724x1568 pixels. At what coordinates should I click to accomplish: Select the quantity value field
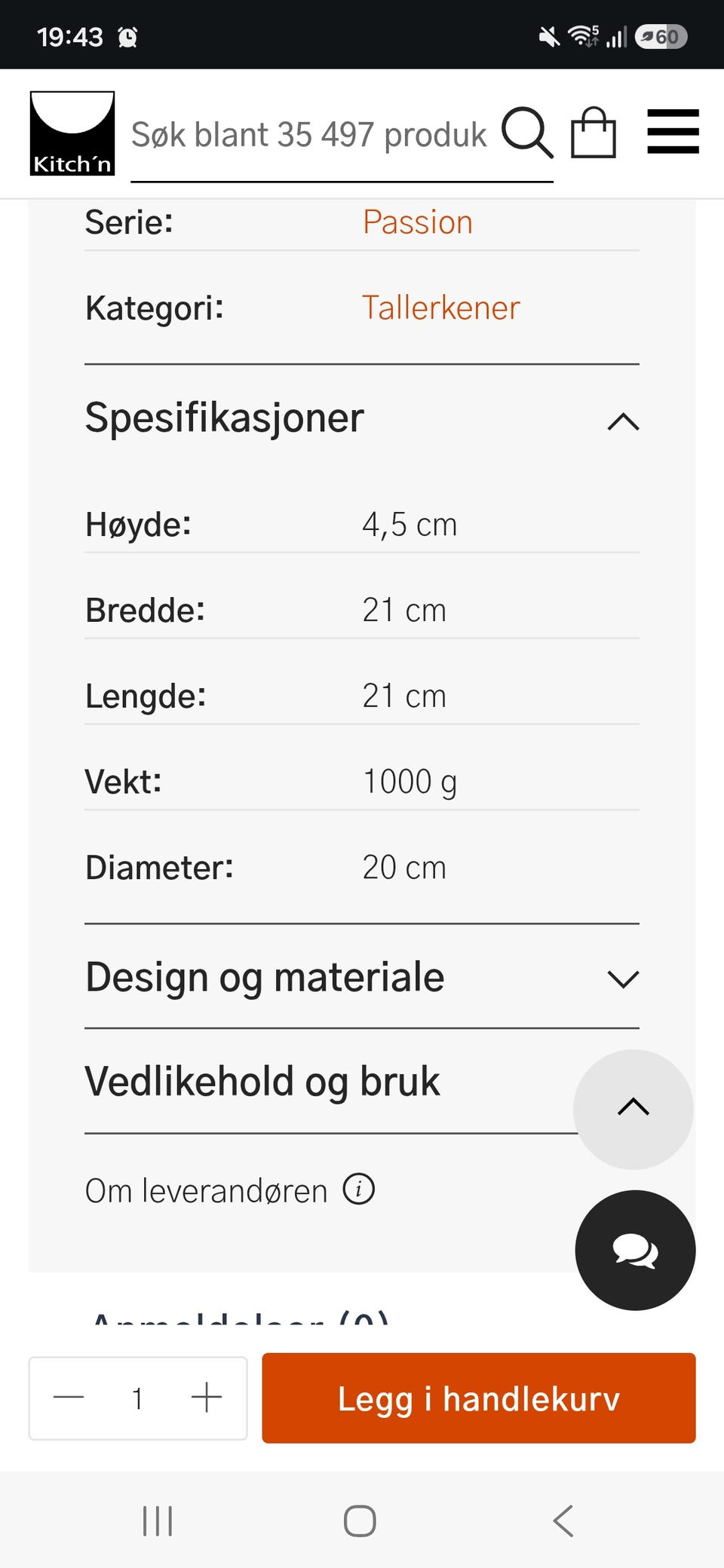pyautogui.click(x=137, y=1398)
